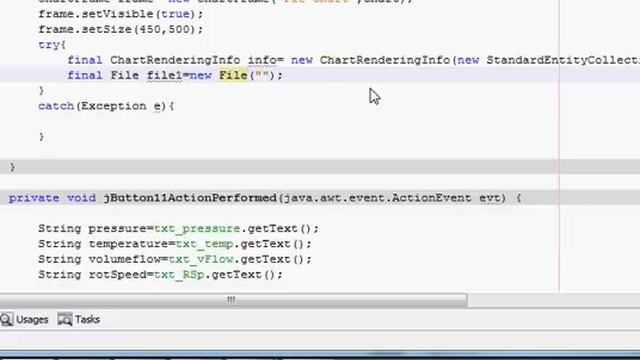Click the 'evt' parameter name
Viewport: 640px width, 360px height.
coord(489,198)
